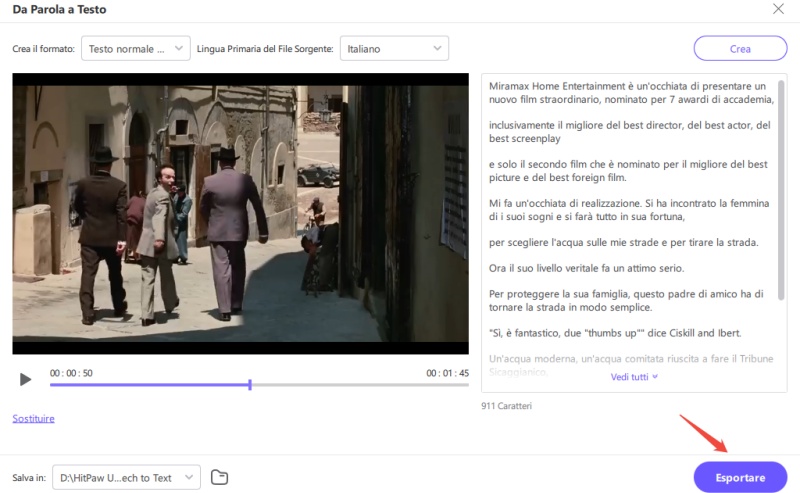This screenshot has width=800, height=493.
Task: Click the paragraph 'Mi fa un'occhiata di realizzazione'
Action: click(629, 210)
